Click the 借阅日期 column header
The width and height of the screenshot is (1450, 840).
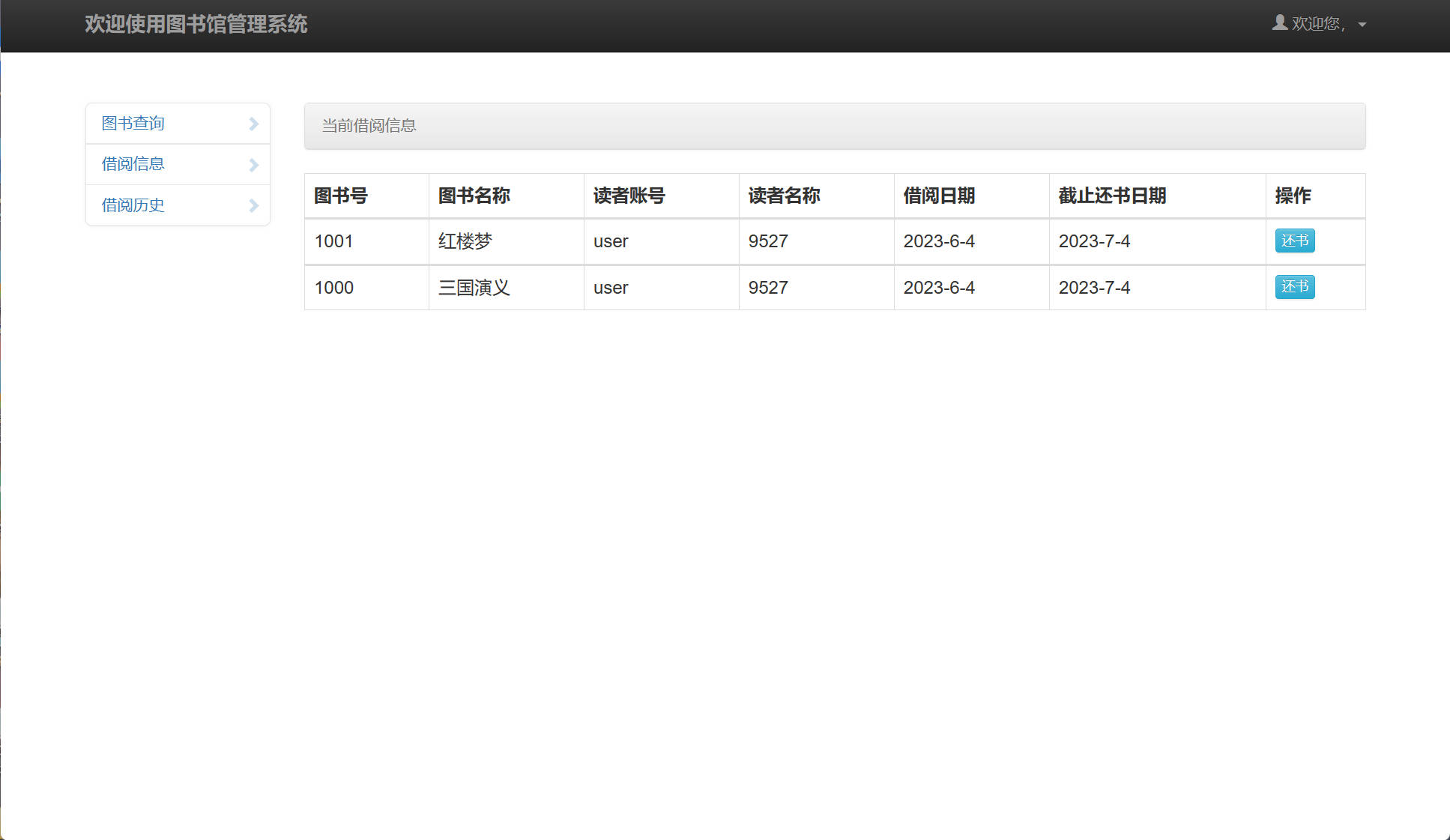[938, 196]
